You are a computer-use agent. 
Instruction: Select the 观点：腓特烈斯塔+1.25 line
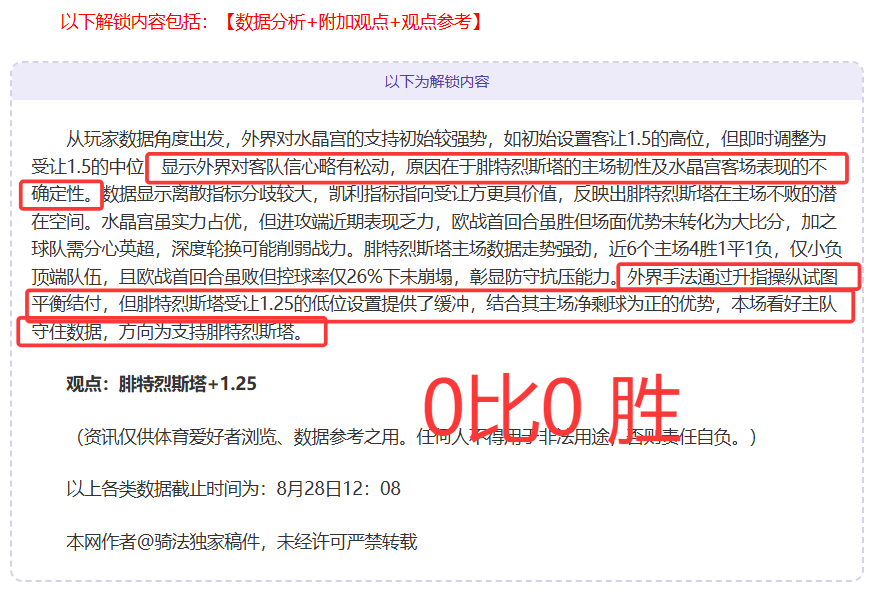(x=161, y=384)
